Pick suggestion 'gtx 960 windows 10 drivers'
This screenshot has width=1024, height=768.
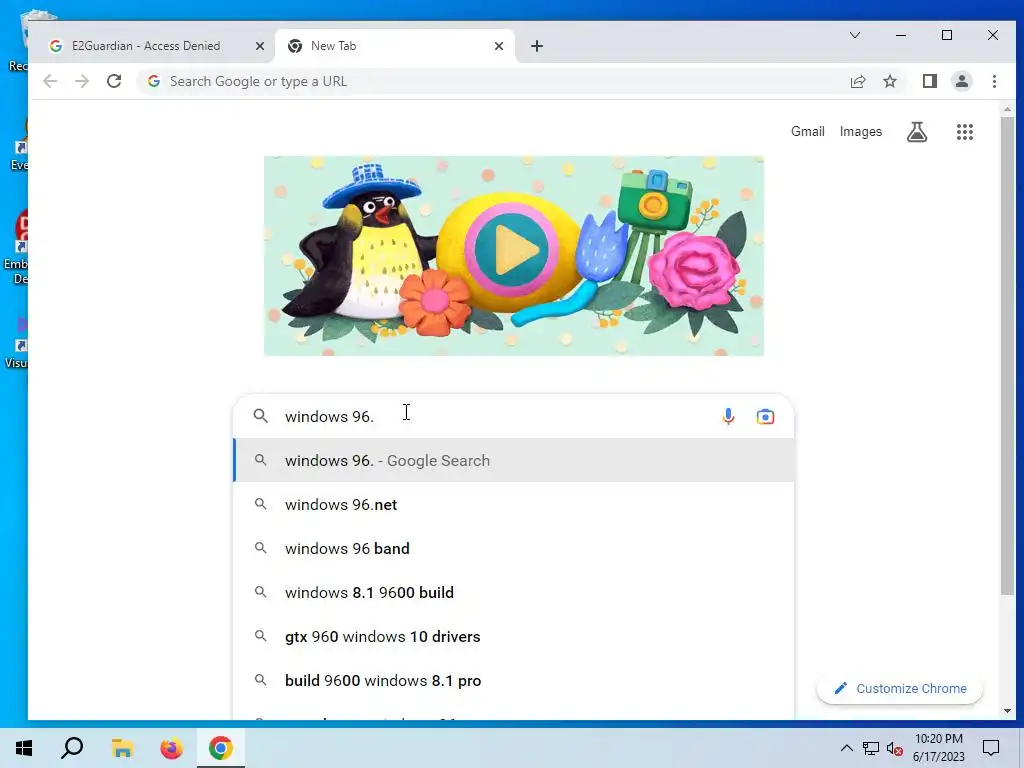point(514,636)
